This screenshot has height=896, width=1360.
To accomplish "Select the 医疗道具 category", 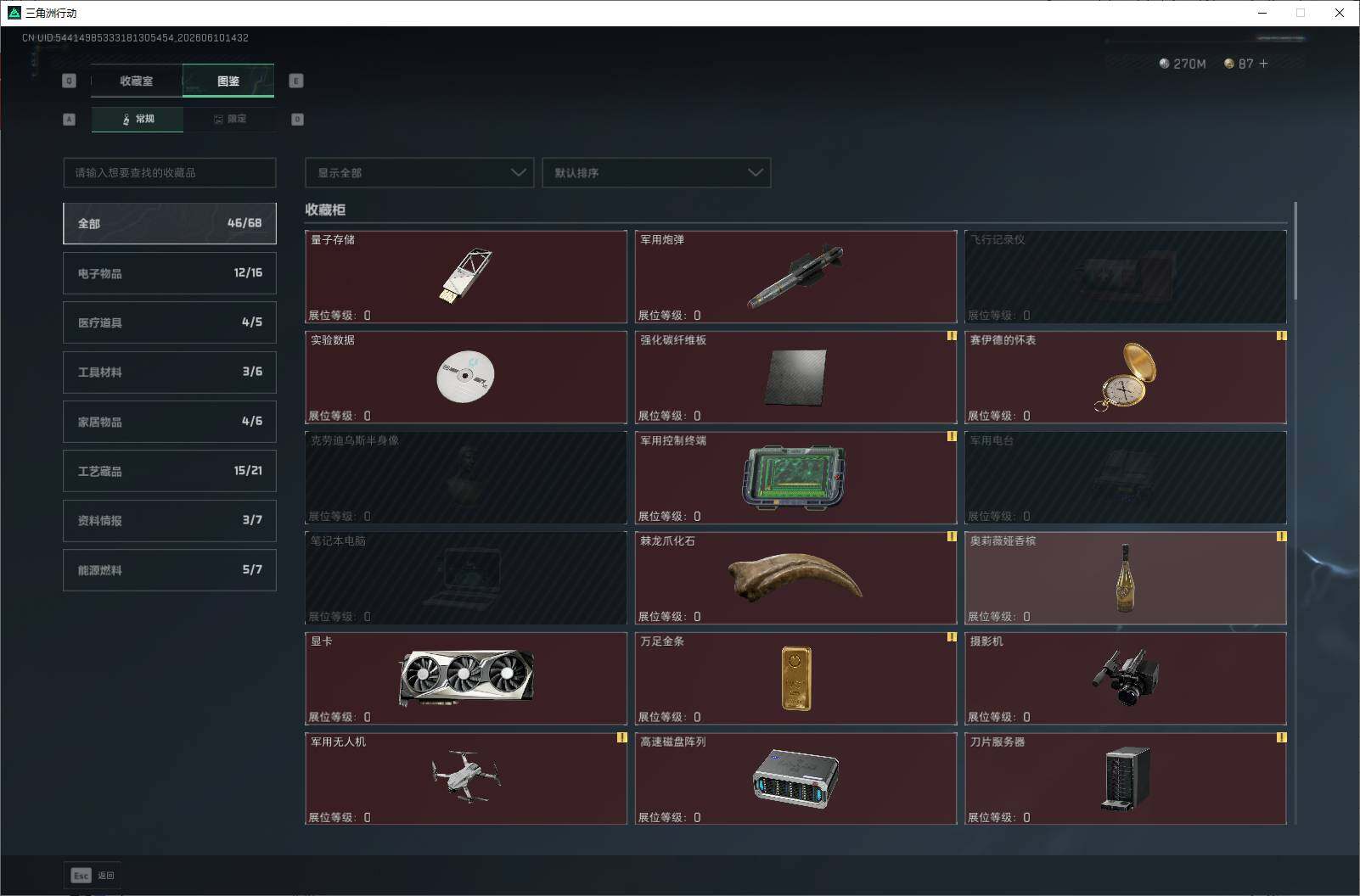I will point(170,322).
